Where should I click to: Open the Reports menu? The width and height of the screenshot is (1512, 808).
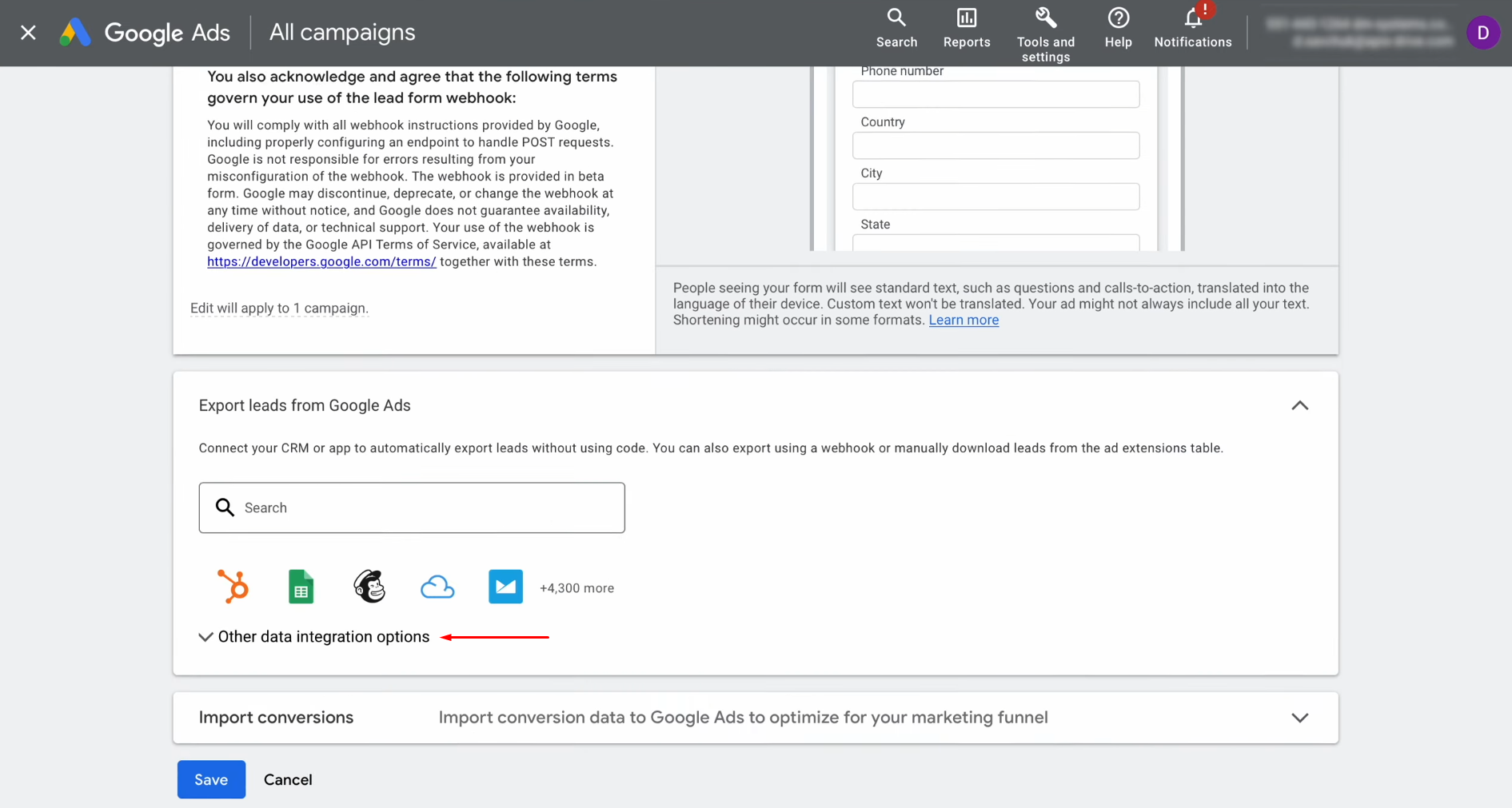tap(966, 29)
